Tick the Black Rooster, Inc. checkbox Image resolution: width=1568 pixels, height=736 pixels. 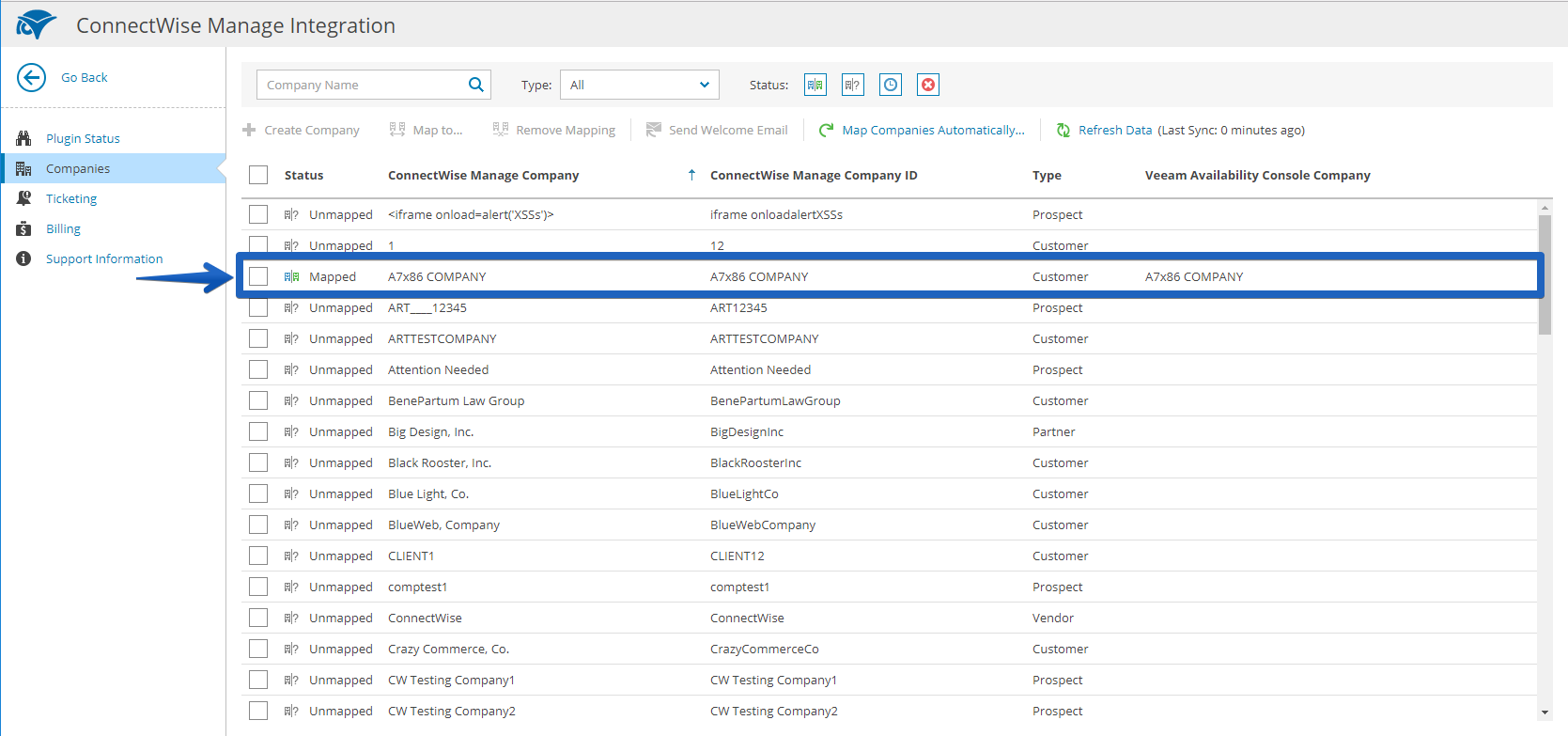tap(258, 462)
